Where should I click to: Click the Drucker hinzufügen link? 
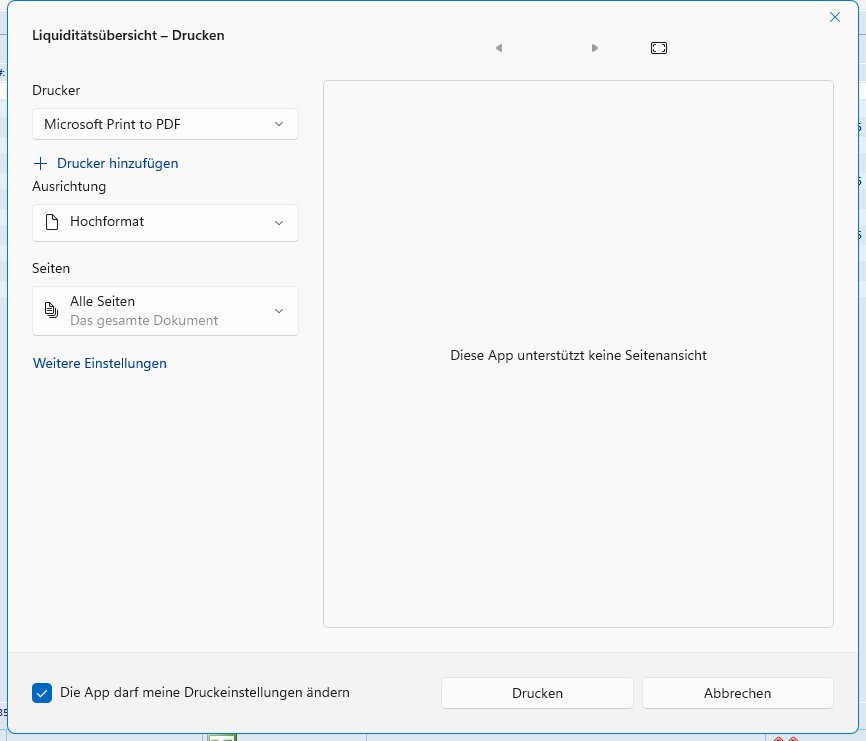click(x=118, y=163)
